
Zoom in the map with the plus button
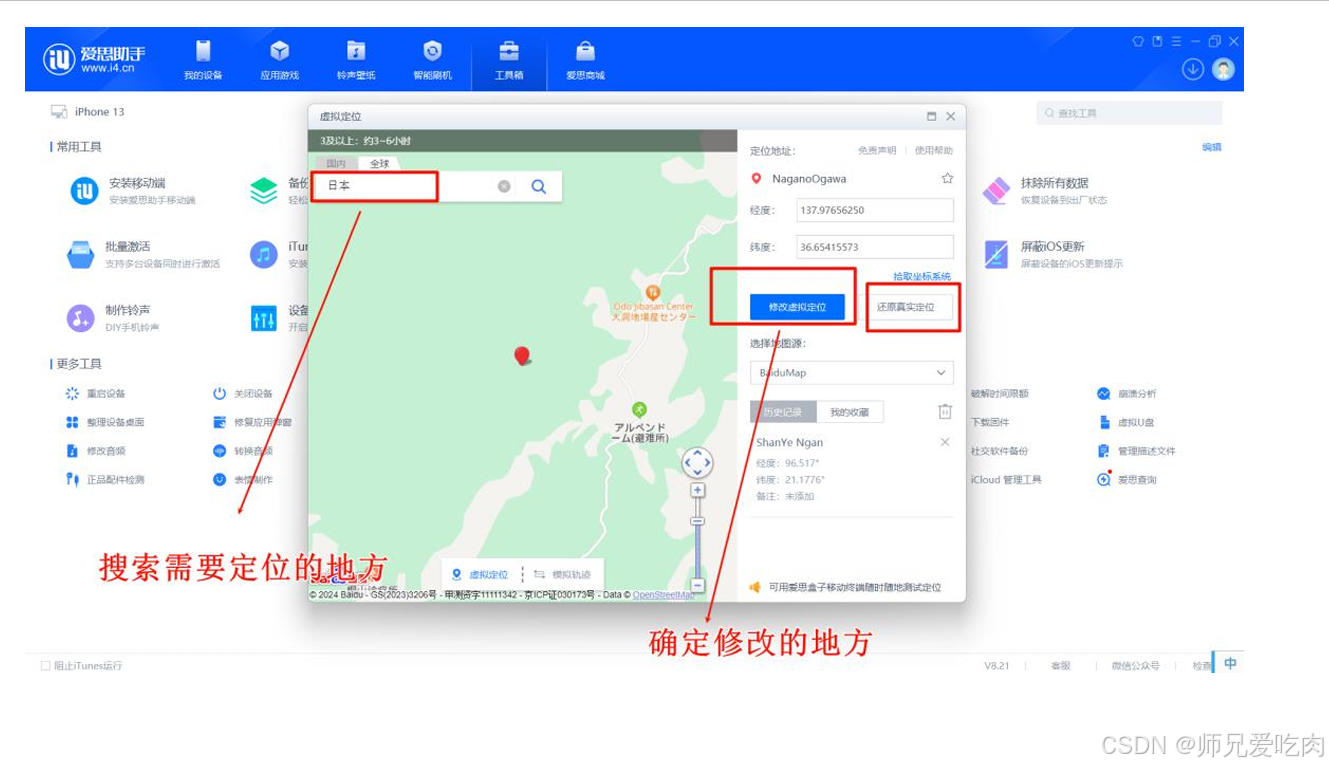tap(697, 490)
